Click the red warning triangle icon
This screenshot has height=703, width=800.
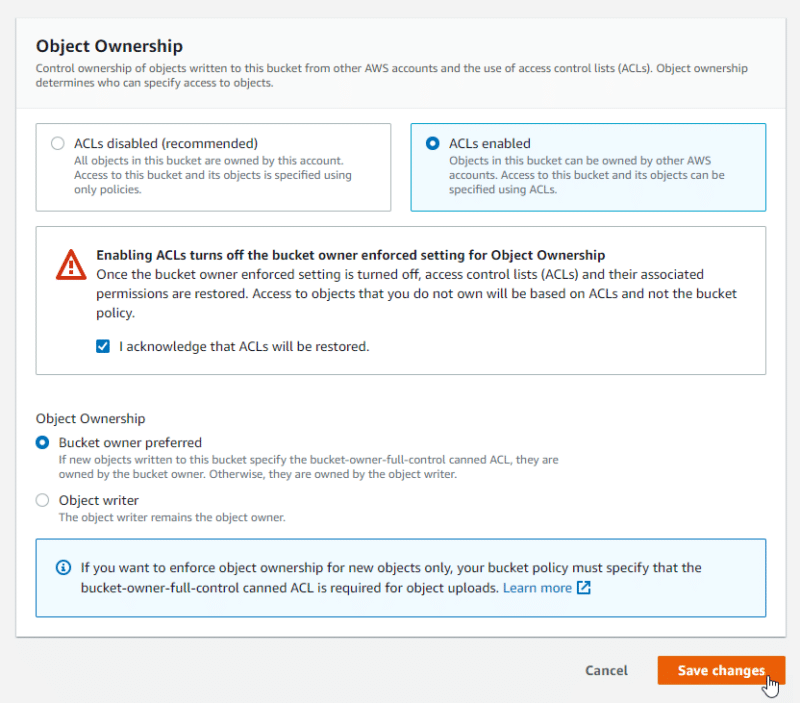71,265
